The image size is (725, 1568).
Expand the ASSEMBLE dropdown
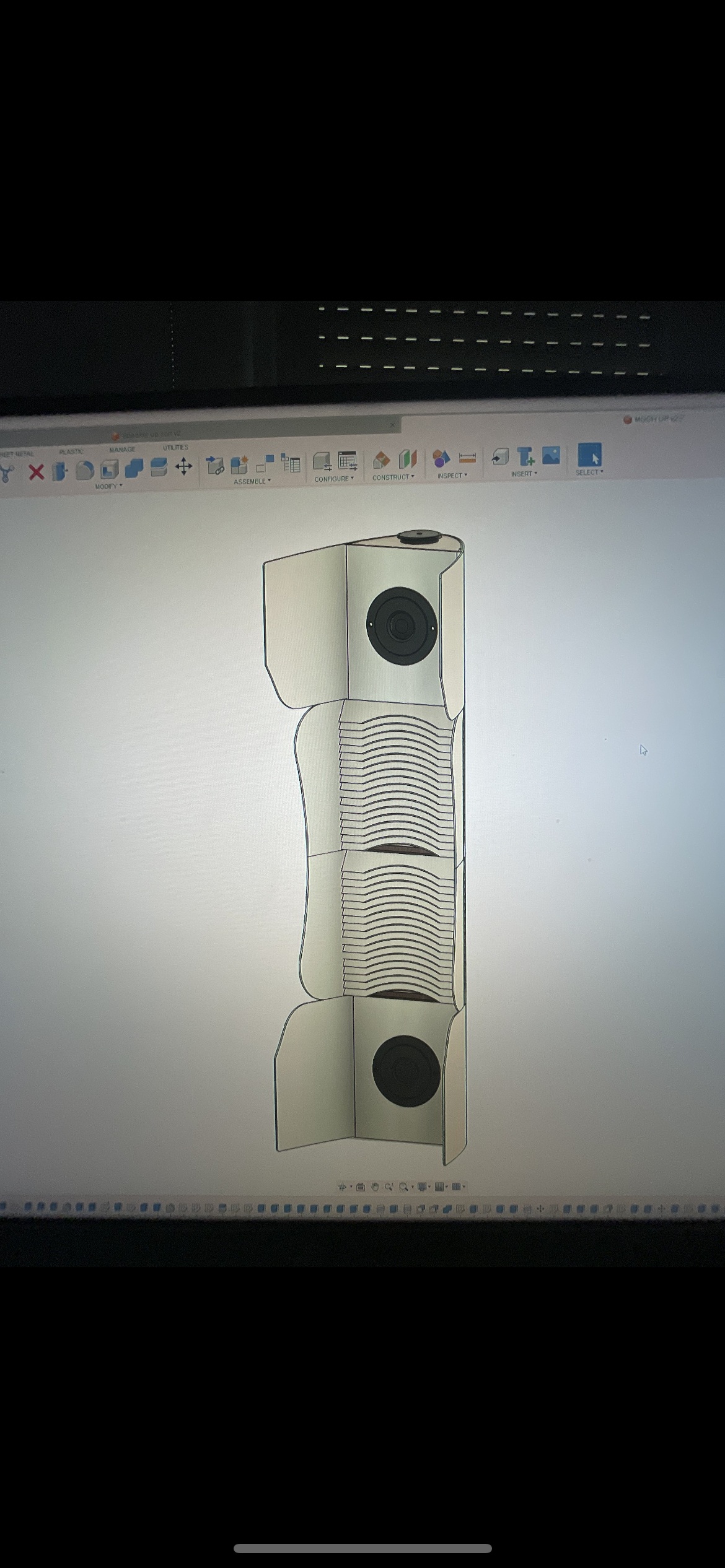click(x=252, y=481)
